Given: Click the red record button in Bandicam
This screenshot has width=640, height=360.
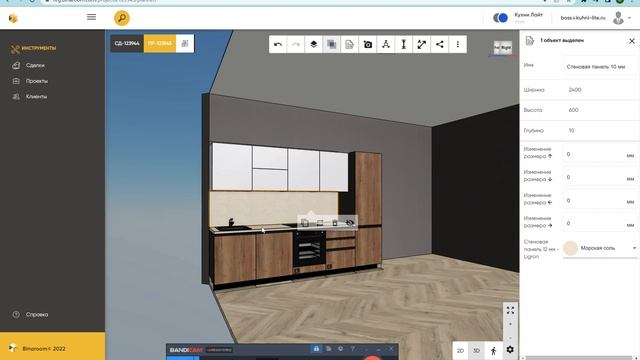Looking at the screenshot, I should tap(372, 358).
